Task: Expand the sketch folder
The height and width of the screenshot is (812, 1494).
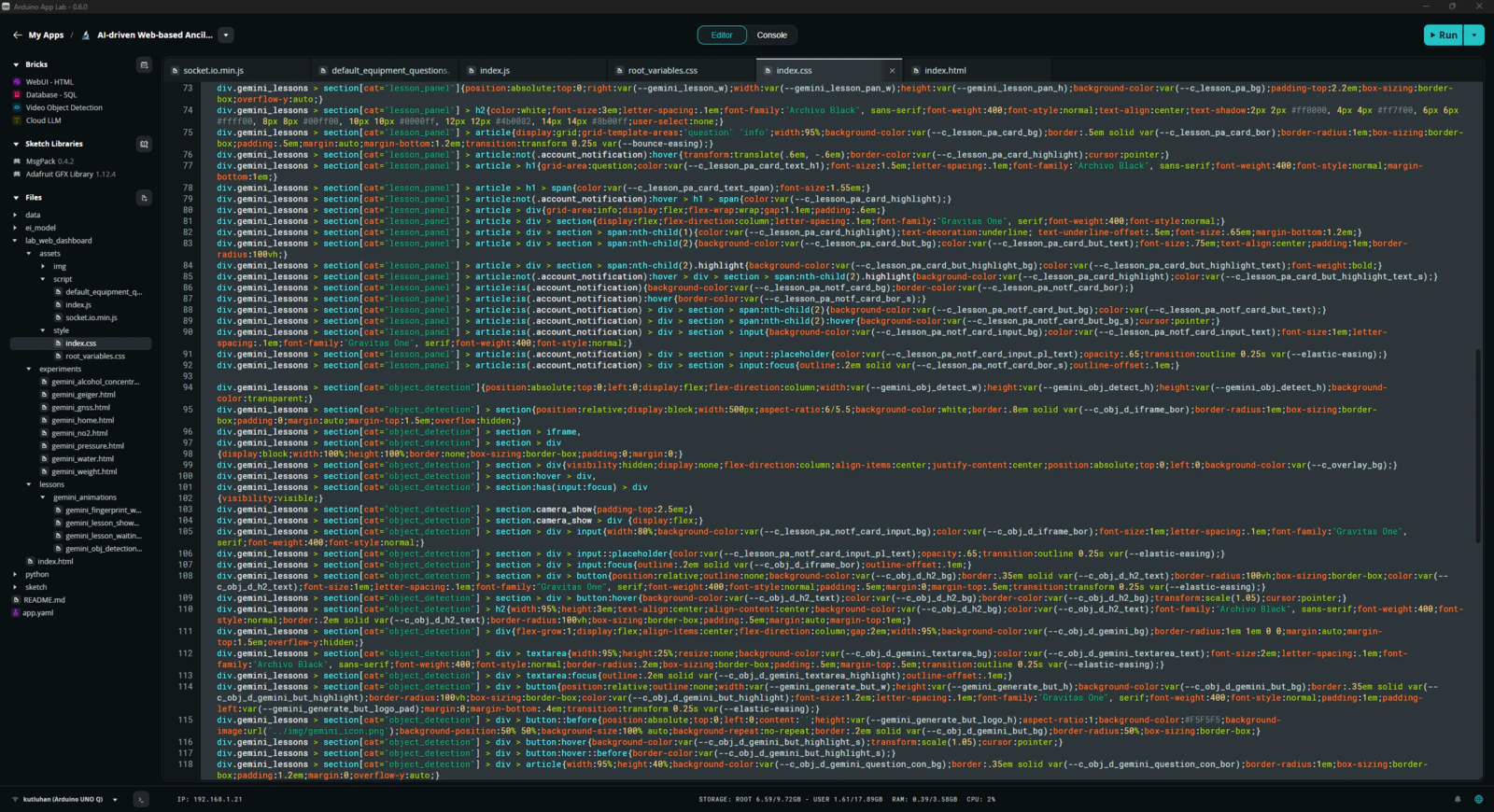Action: tap(16, 588)
